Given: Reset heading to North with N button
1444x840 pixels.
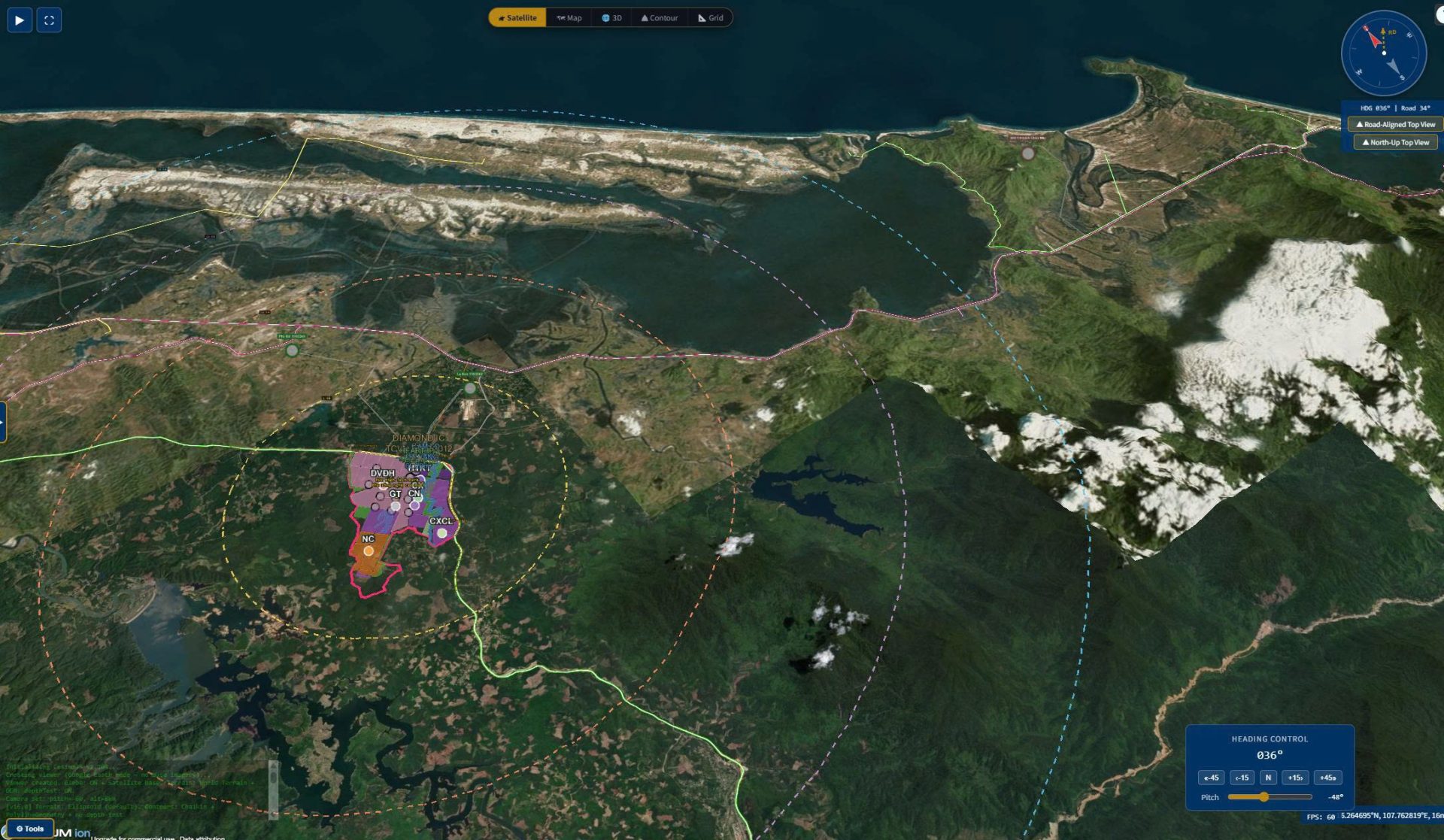Looking at the screenshot, I should (x=1268, y=778).
